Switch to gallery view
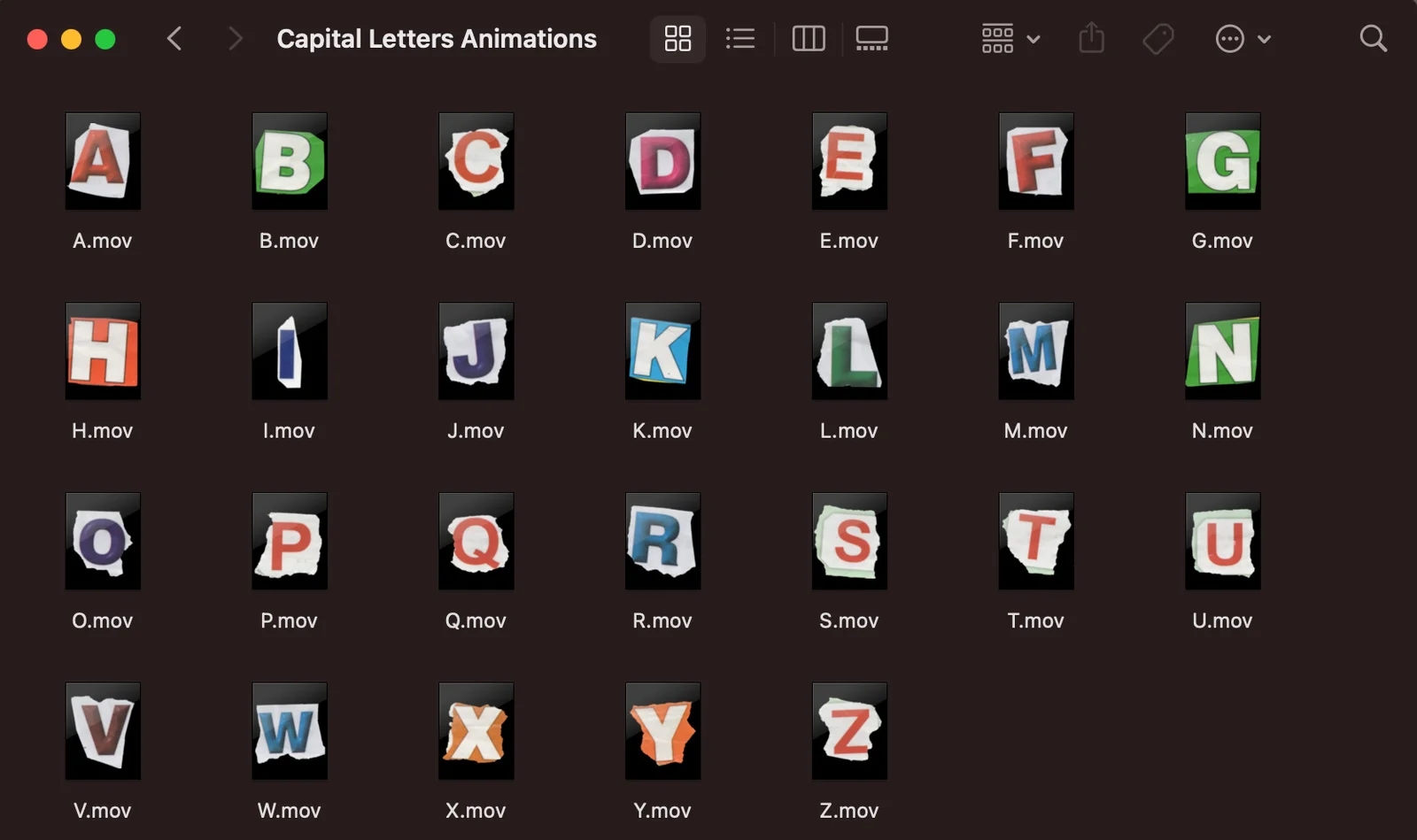The height and width of the screenshot is (840, 1417). coord(871,39)
